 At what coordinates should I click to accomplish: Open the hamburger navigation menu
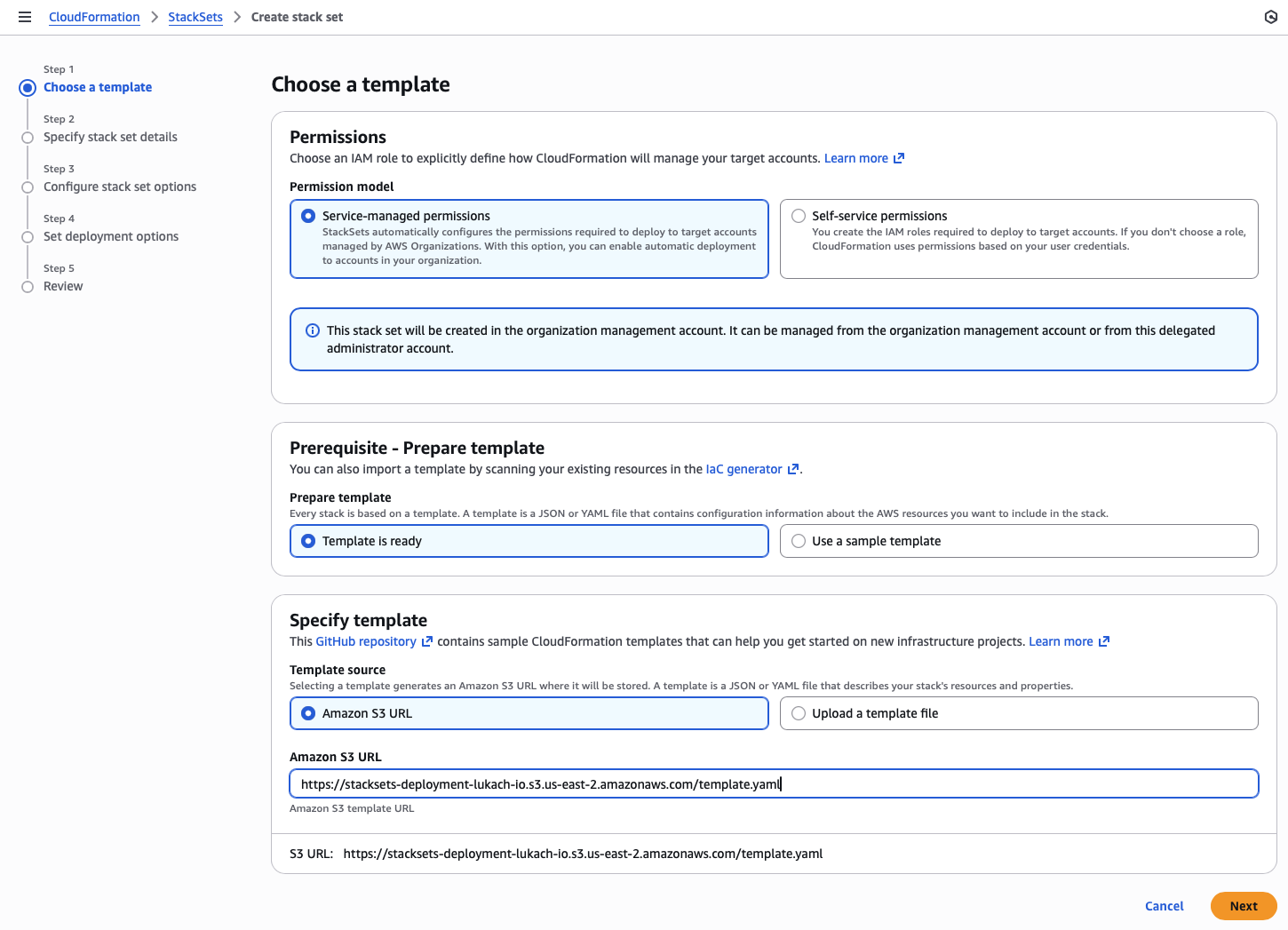point(25,17)
